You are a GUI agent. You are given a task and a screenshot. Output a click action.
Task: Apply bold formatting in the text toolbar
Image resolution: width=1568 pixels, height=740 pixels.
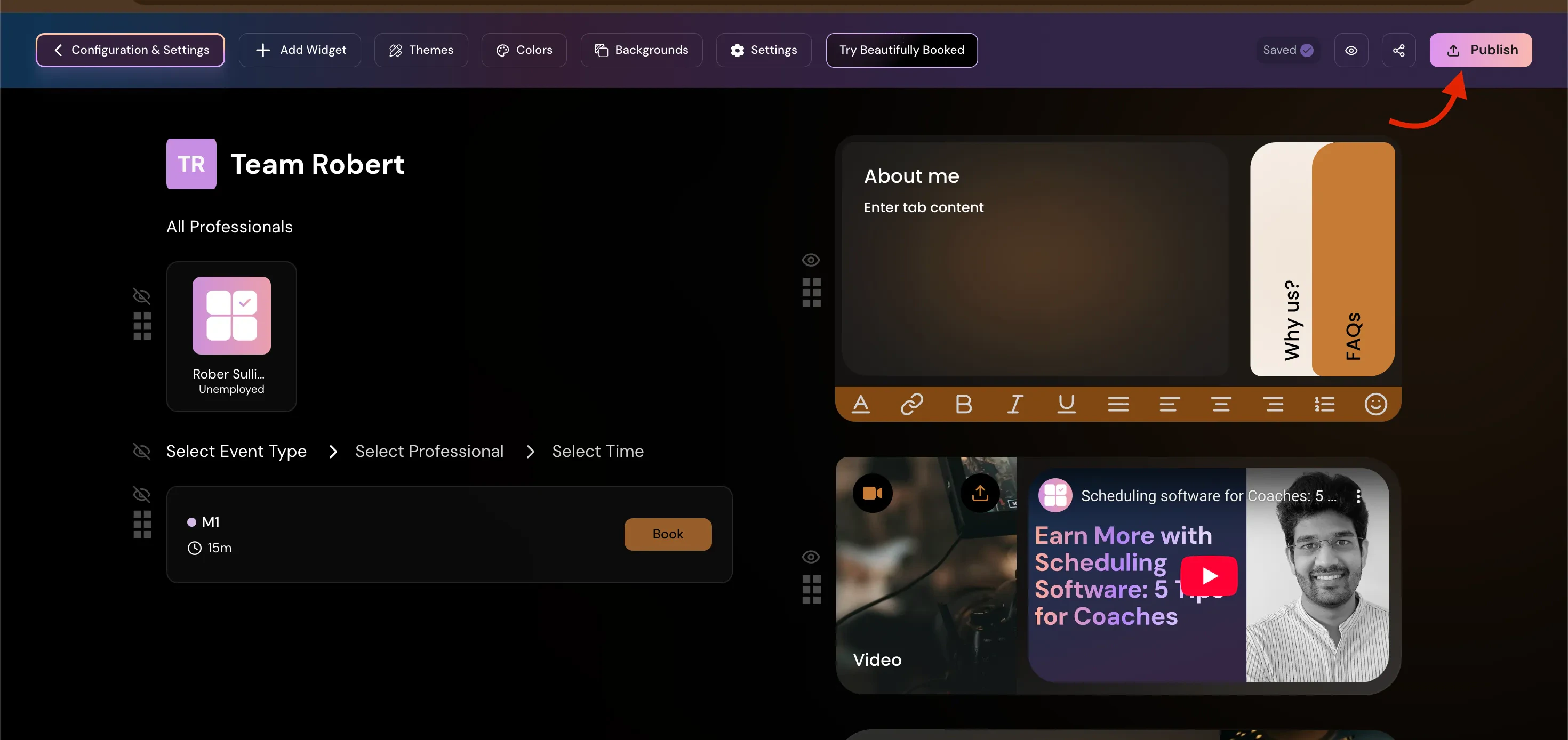(x=964, y=404)
